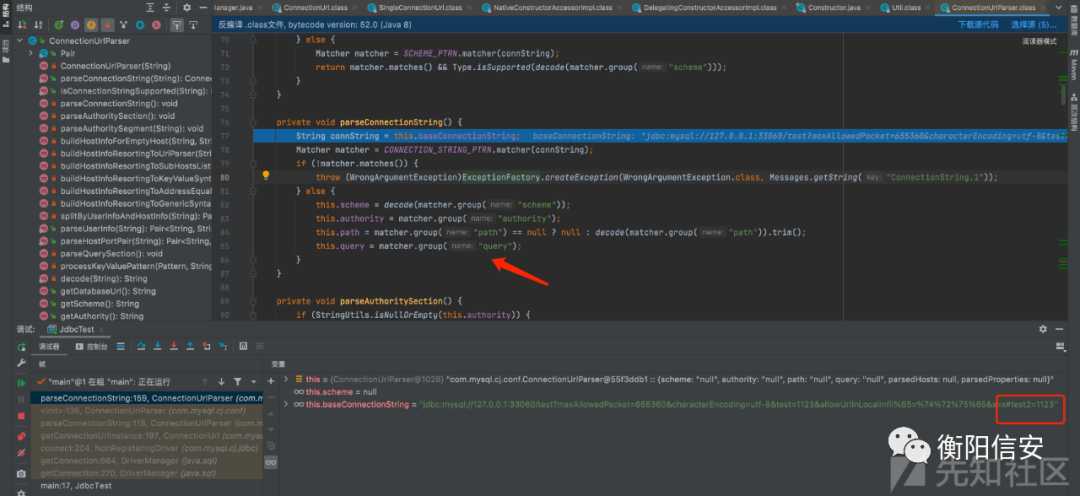Click the next frame down arrow
Screen dimensions: 1080x496
[x=221, y=381]
